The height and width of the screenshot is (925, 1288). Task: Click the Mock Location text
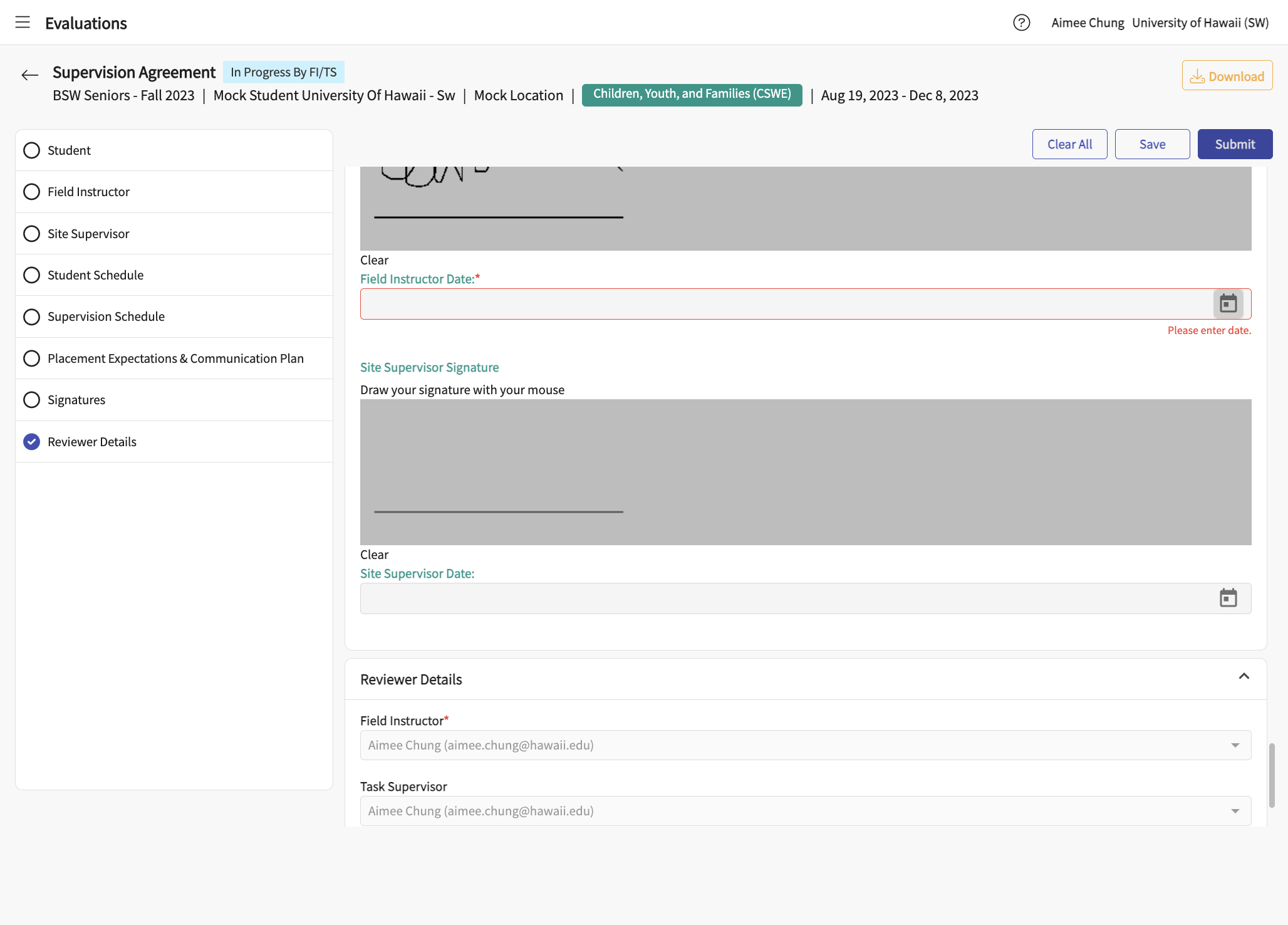[x=519, y=95]
